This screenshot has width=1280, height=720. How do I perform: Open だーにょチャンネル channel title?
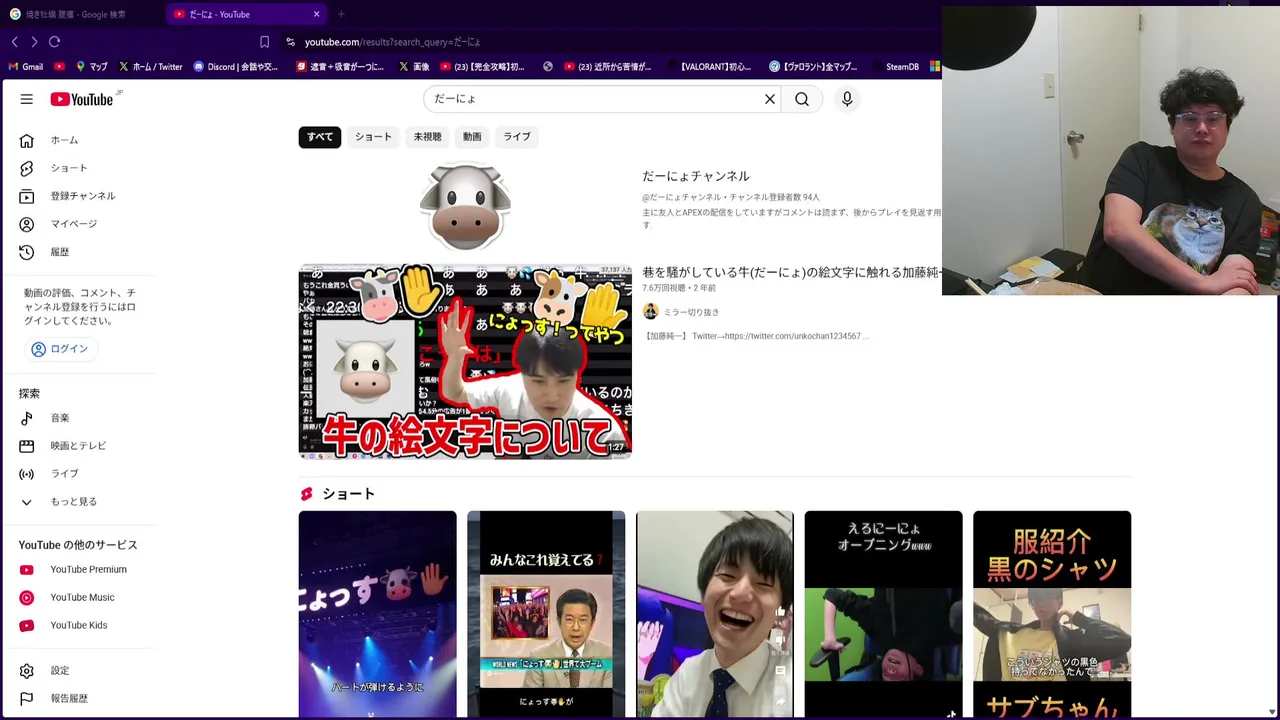coord(695,176)
